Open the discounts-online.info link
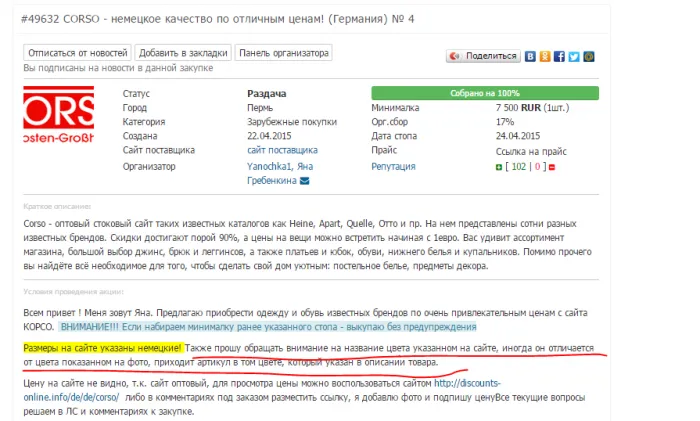Image resolution: width=700 pixels, height=421 pixels. (x=262, y=390)
